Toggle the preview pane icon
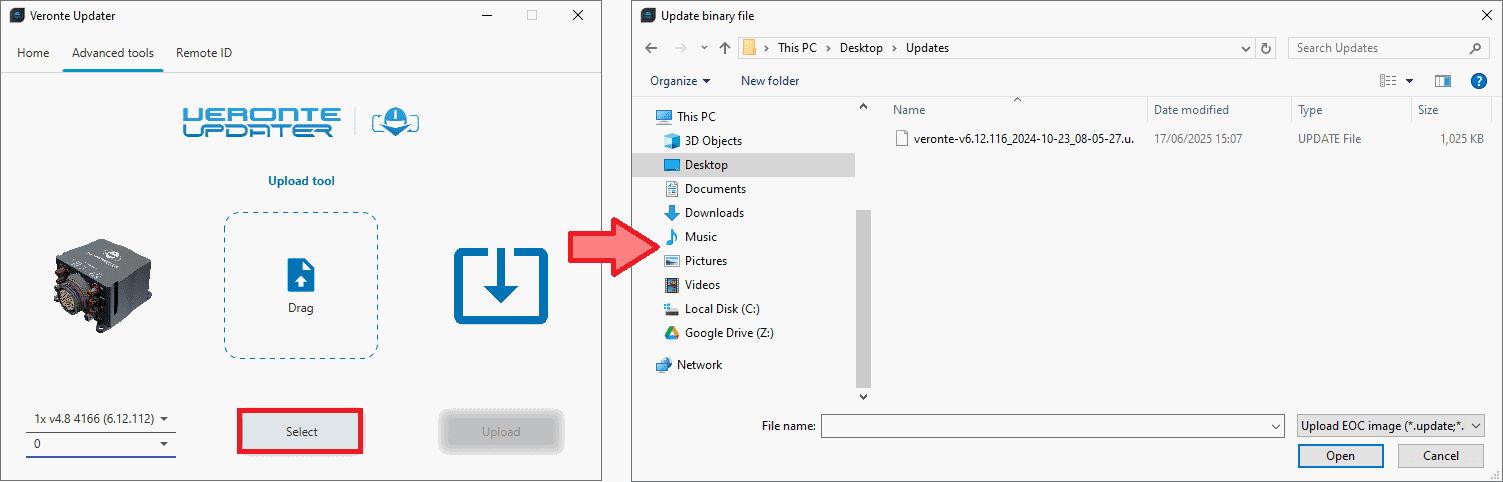 (x=1442, y=81)
